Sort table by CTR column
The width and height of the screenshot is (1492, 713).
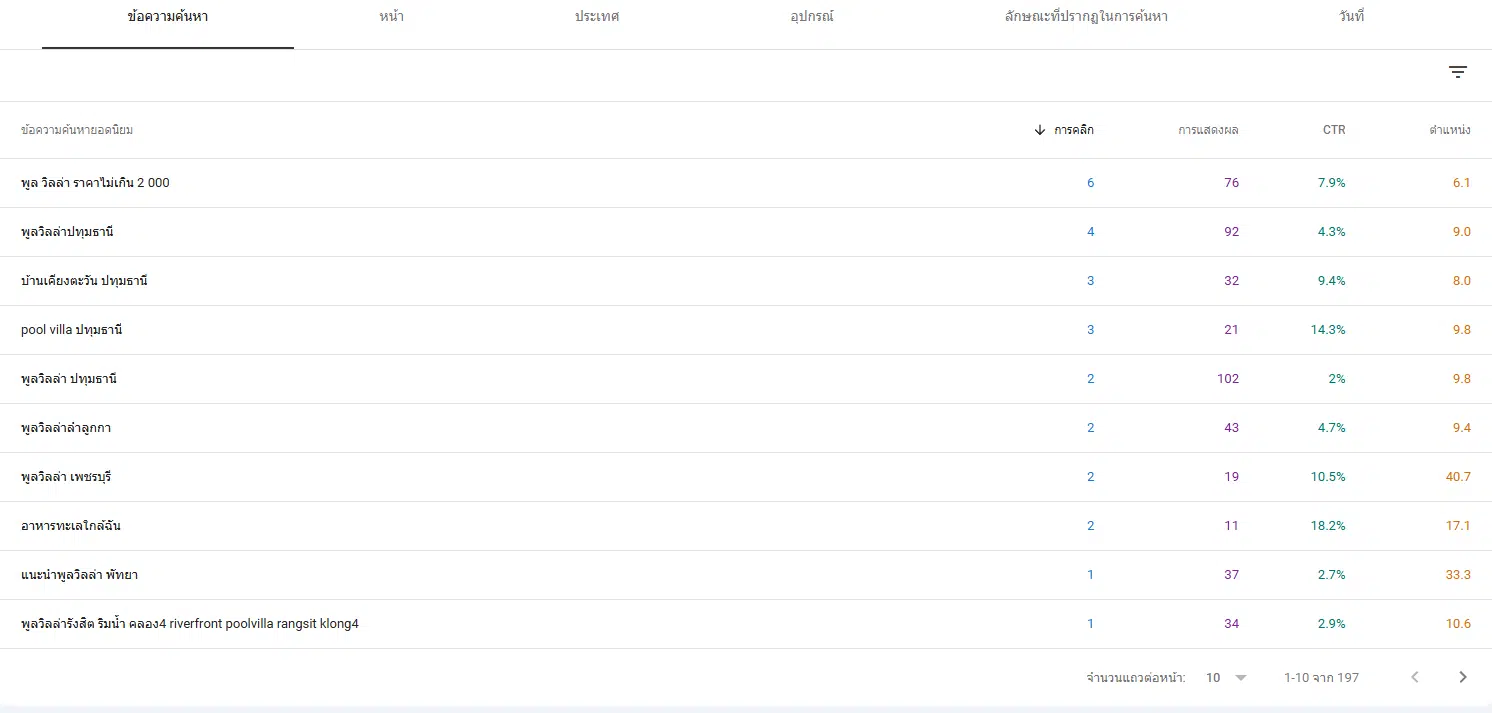1334,130
